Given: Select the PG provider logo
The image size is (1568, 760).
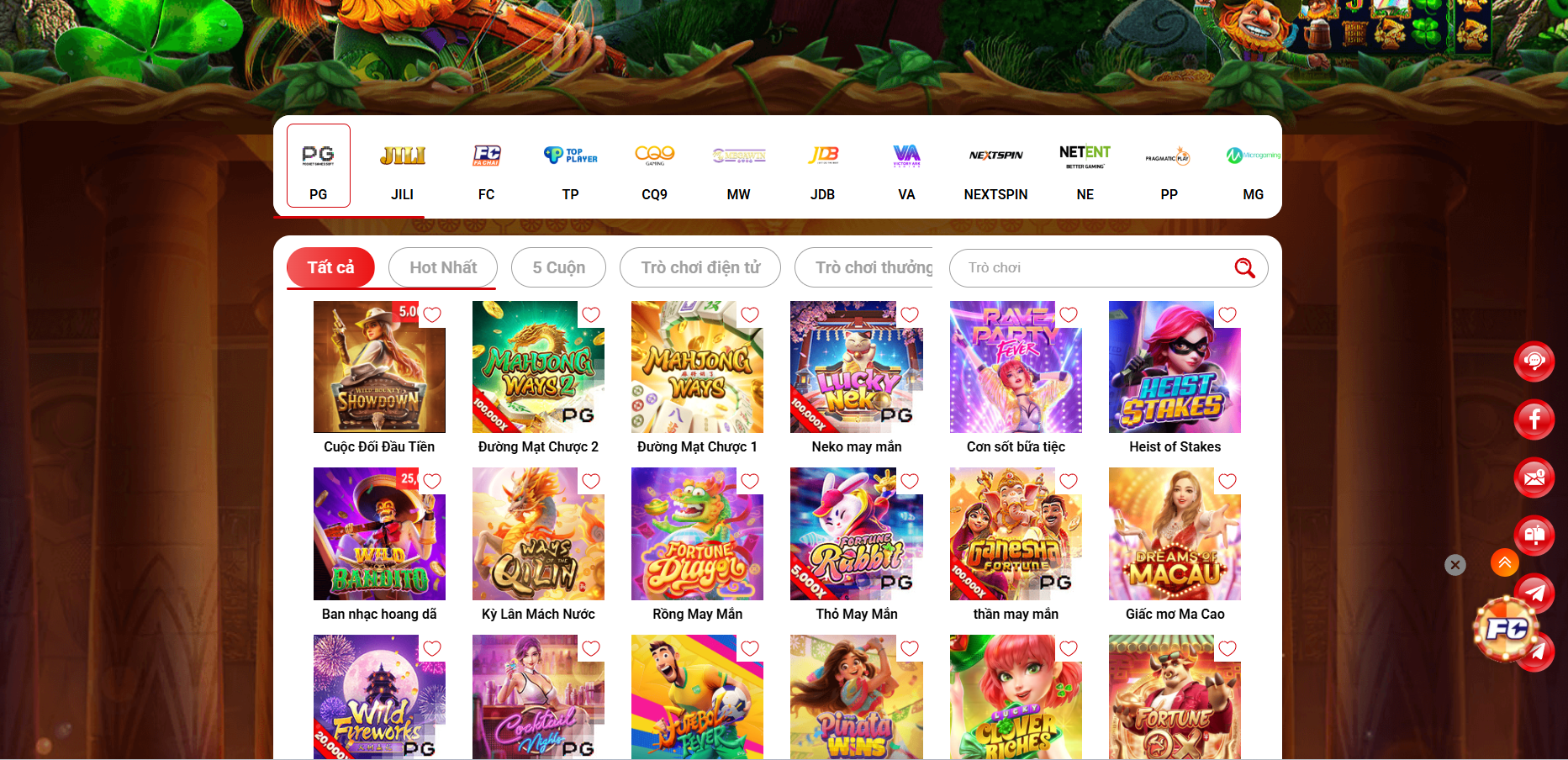Looking at the screenshot, I should point(318,156).
